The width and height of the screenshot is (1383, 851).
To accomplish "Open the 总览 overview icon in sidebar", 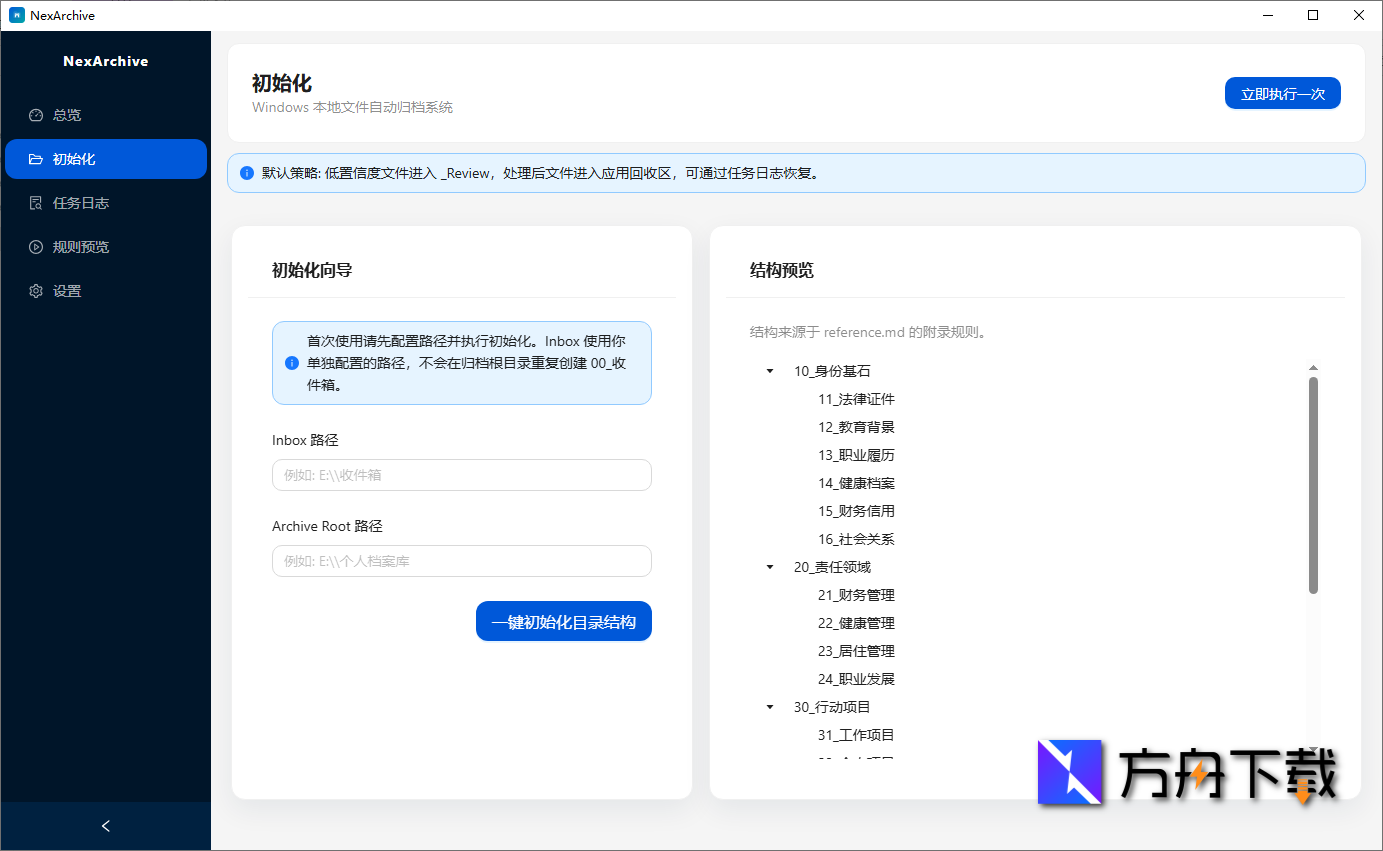I will click(x=36, y=114).
